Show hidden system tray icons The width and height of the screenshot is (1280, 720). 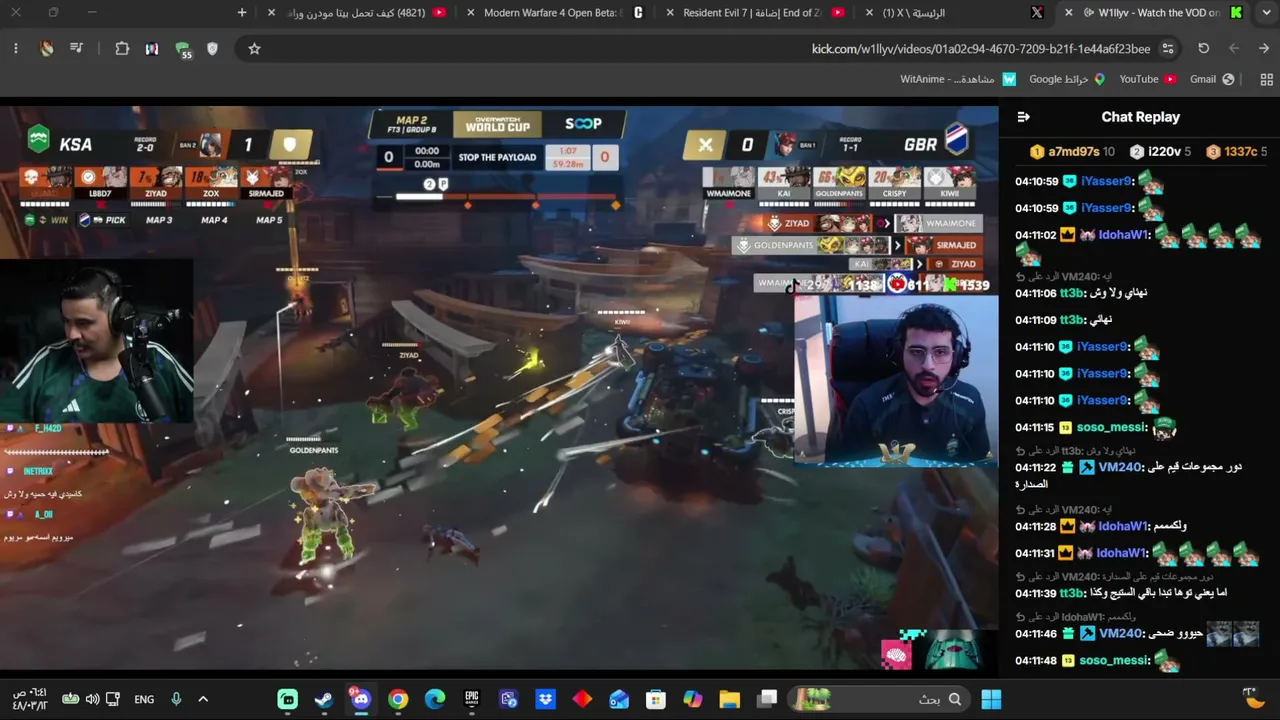(x=203, y=699)
